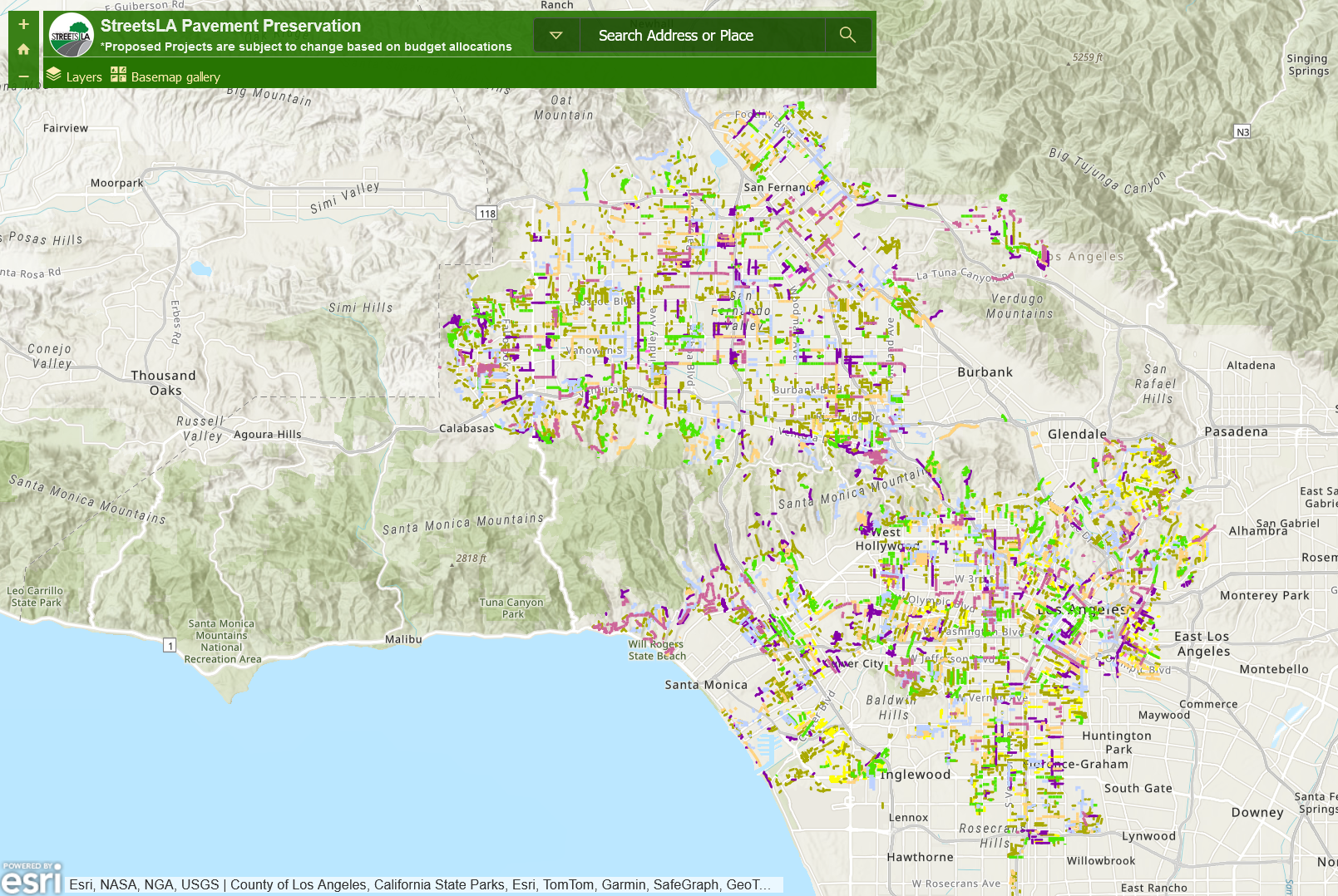1338x896 pixels.
Task: Expand the search source dropdown arrow
Action: click(x=556, y=35)
